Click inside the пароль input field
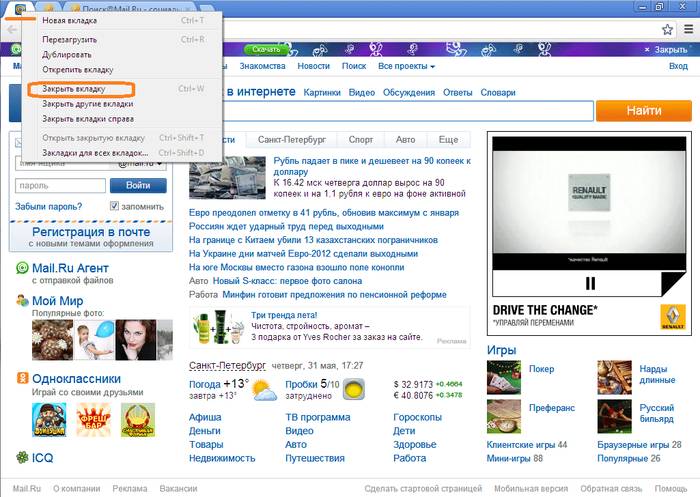700x497 pixels. [60, 185]
